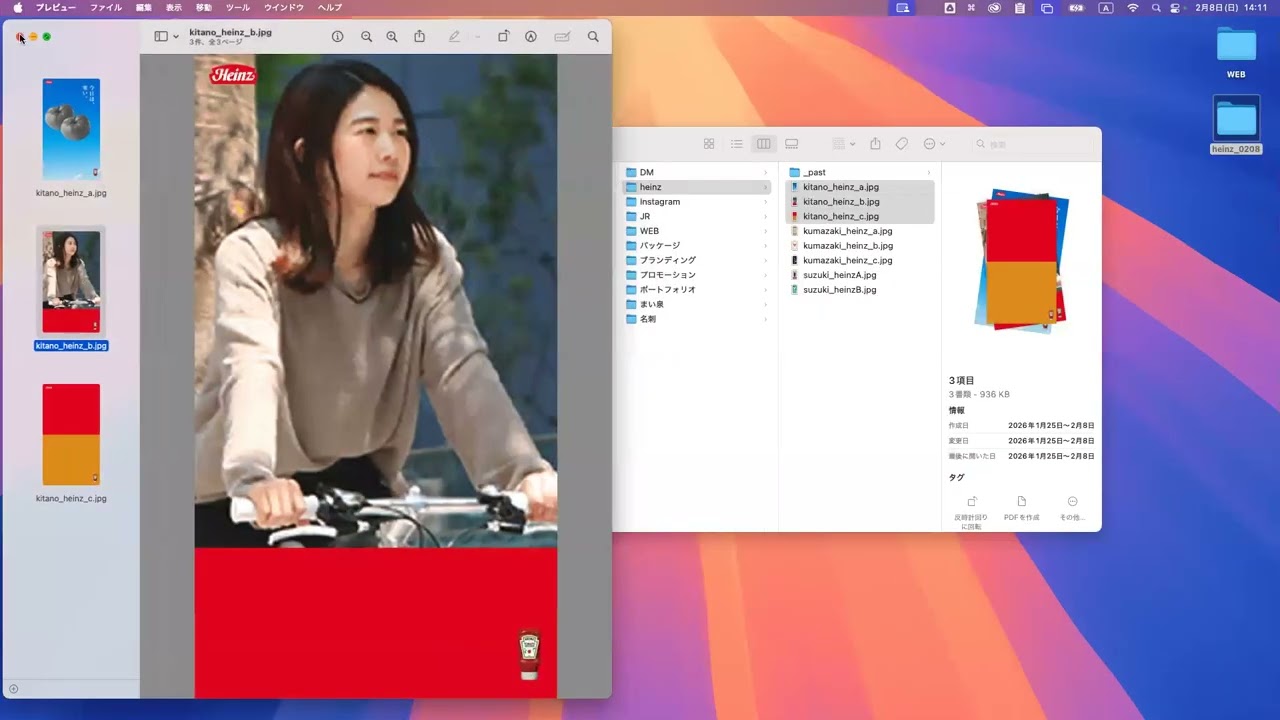Switch Finder to list view
This screenshot has height=720, width=1280.
(x=737, y=144)
